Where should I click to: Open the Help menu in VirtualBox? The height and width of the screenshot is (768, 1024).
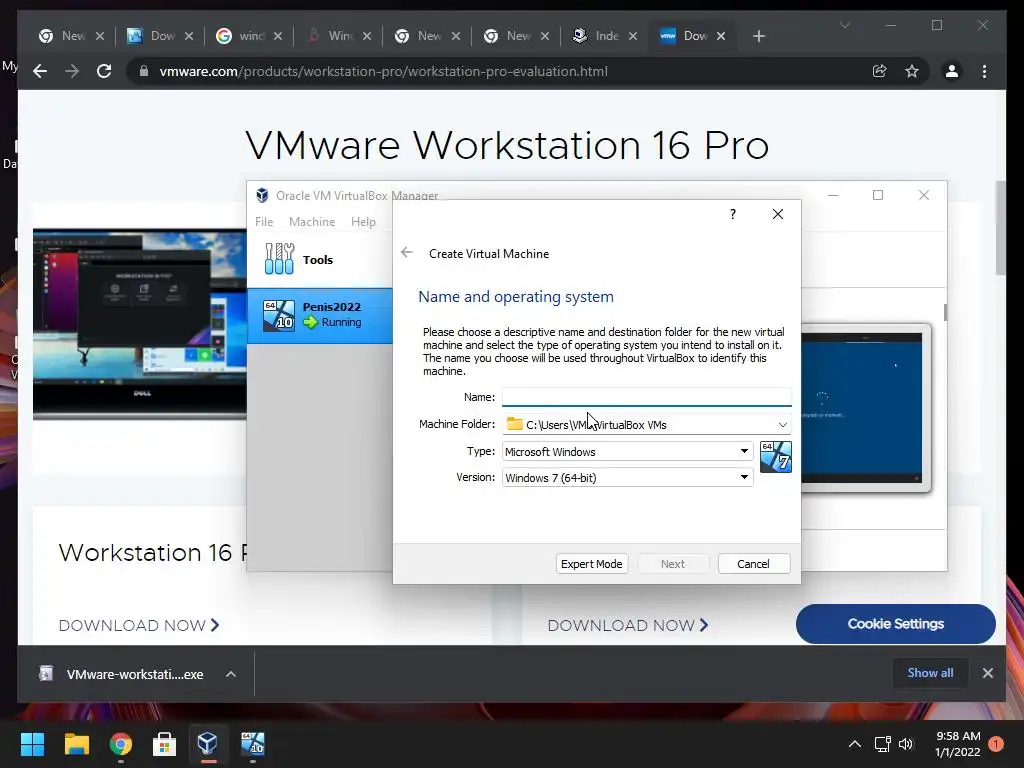[x=363, y=221]
